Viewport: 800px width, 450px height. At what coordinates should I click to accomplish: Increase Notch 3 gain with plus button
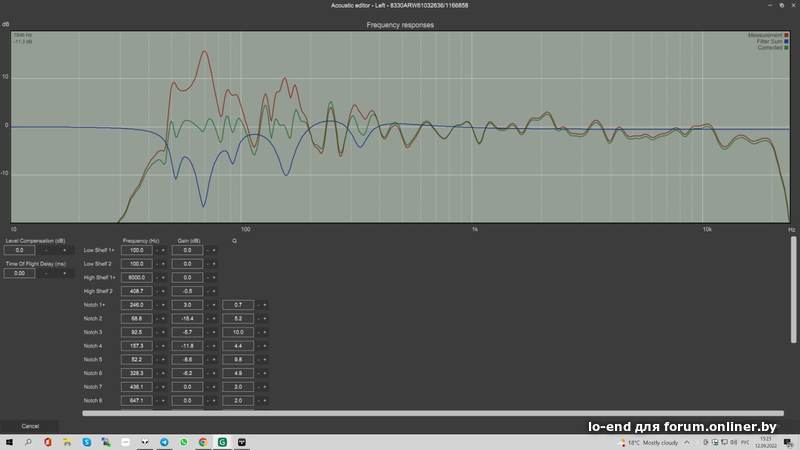tap(214, 332)
